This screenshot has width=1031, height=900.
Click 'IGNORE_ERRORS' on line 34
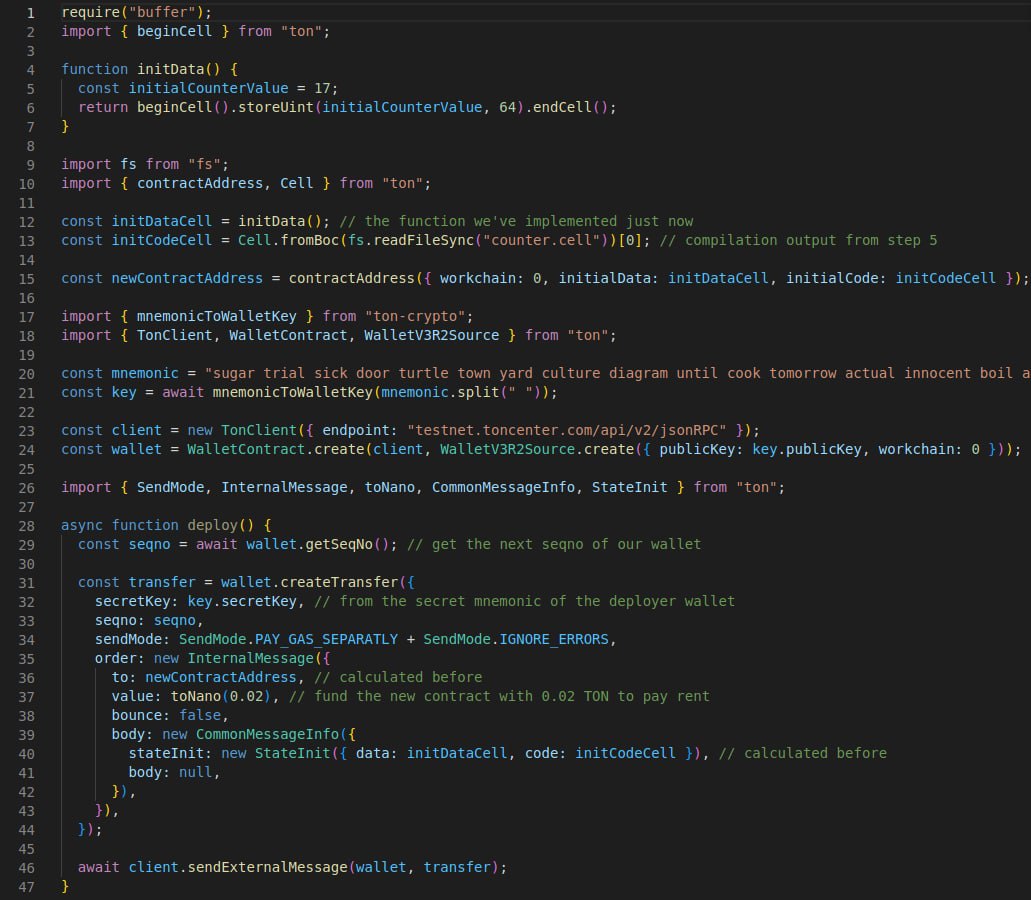pos(554,640)
